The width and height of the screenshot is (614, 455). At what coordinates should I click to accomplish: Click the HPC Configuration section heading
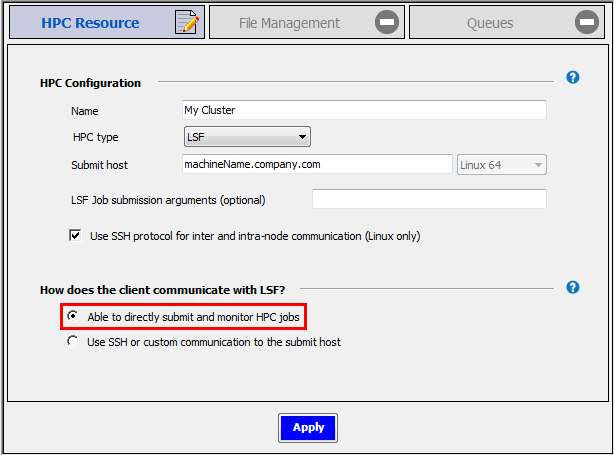[x=90, y=83]
